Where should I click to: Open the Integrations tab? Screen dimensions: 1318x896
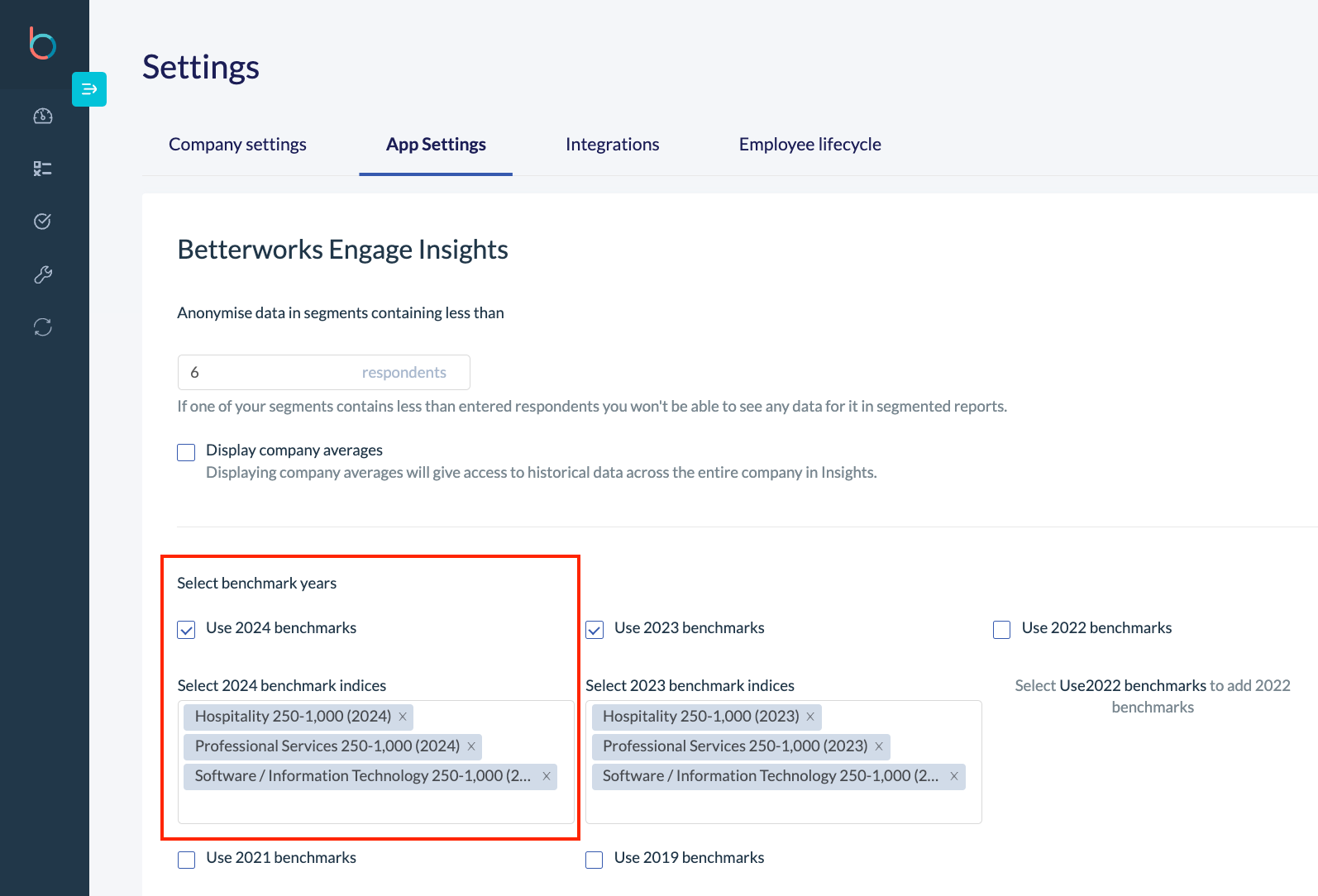click(613, 145)
